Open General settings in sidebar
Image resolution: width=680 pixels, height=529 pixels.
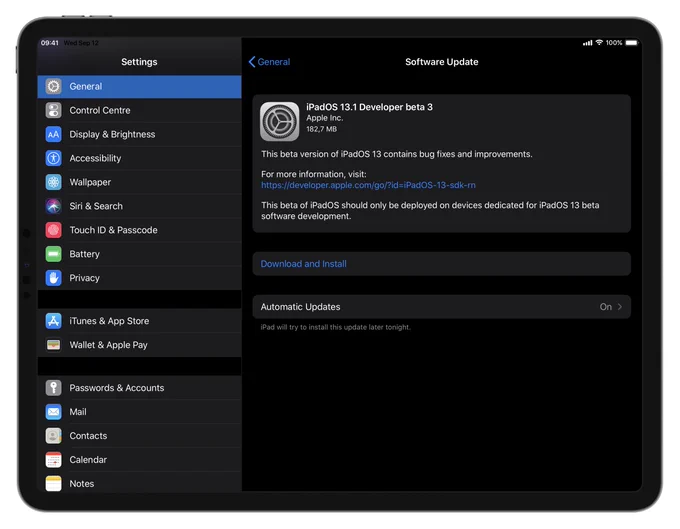(x=140, y=86)
